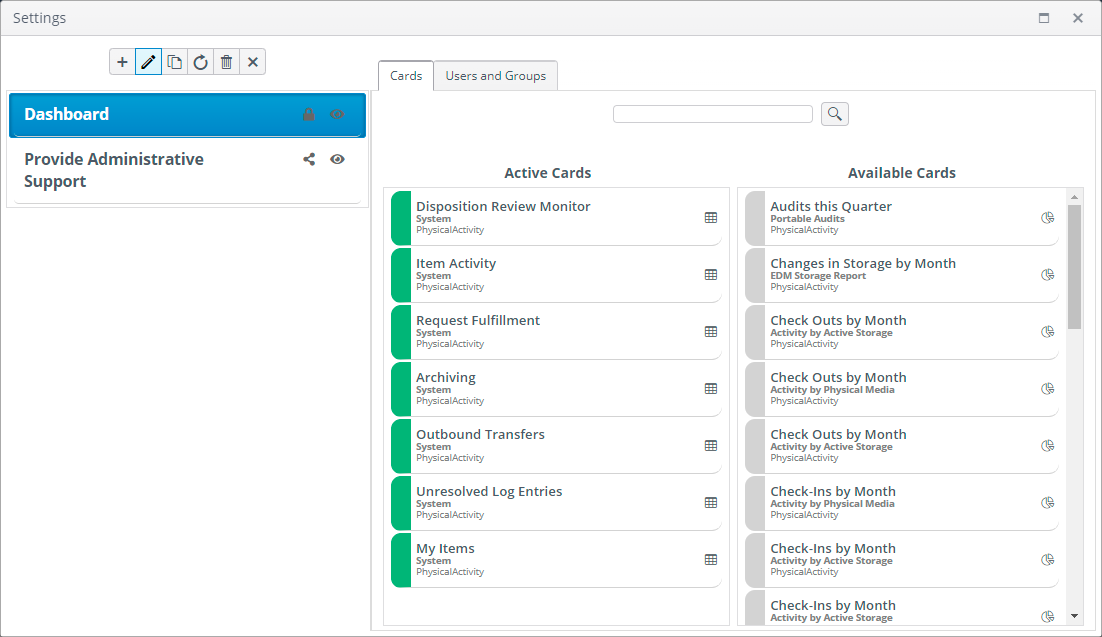Click grid icon on Outbound Transfers card
The image size is (1102, 637).
[711, 446]
